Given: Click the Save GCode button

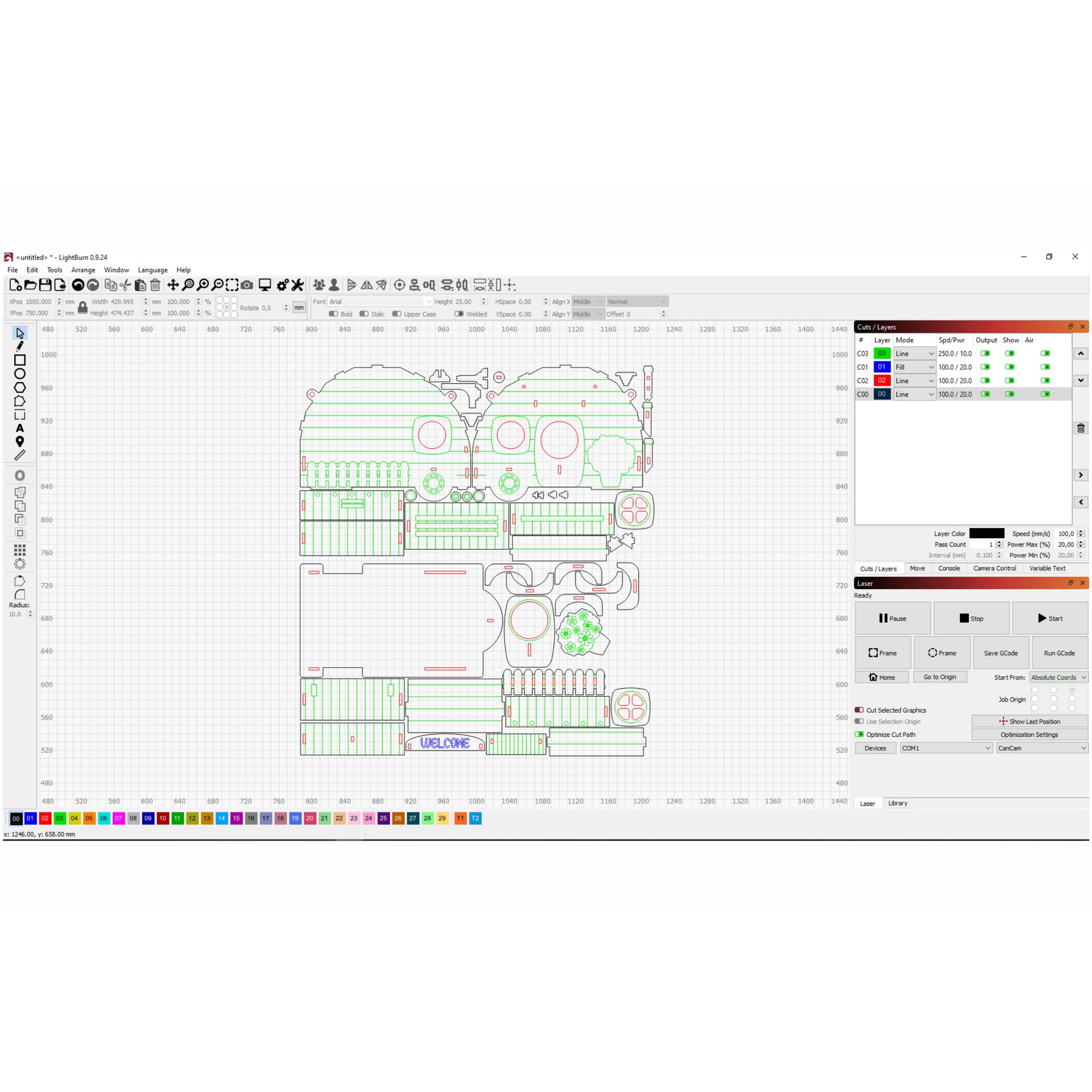Looking at the screenshot, I should [1001, 653].
